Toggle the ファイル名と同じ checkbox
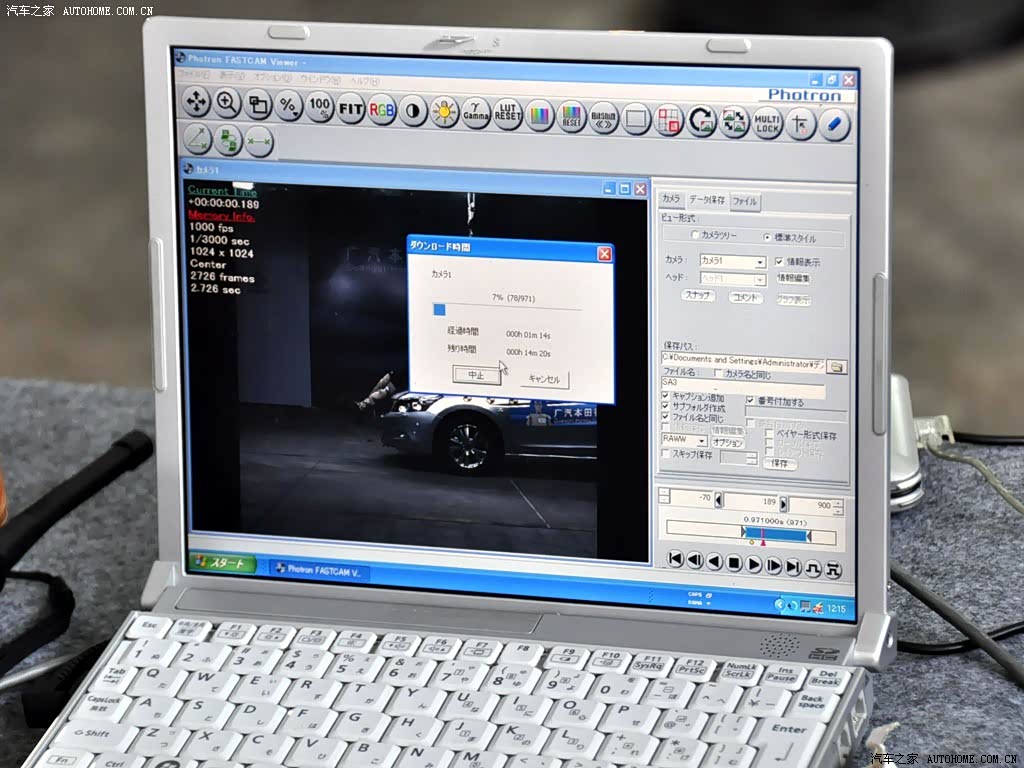 point(665,417)
